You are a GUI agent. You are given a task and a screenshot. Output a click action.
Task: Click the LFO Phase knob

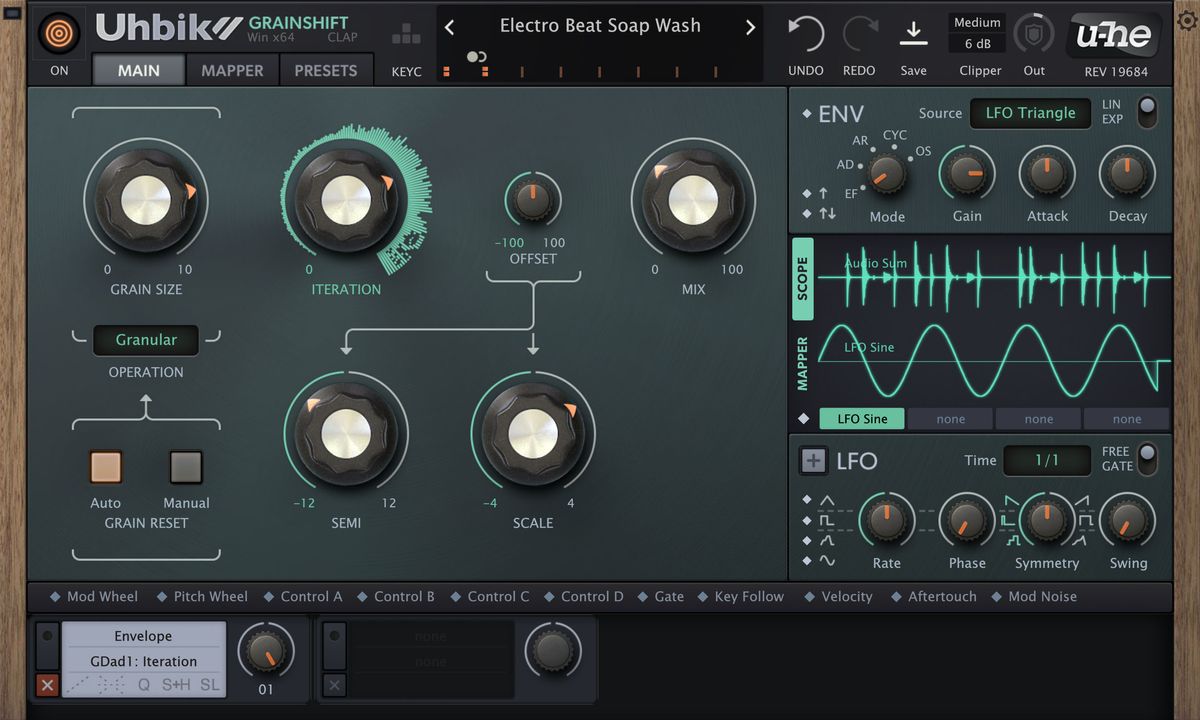[x=967, y=520]
